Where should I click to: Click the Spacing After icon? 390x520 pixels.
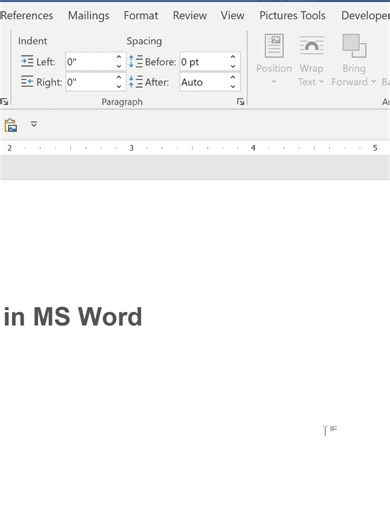point(136,82)
